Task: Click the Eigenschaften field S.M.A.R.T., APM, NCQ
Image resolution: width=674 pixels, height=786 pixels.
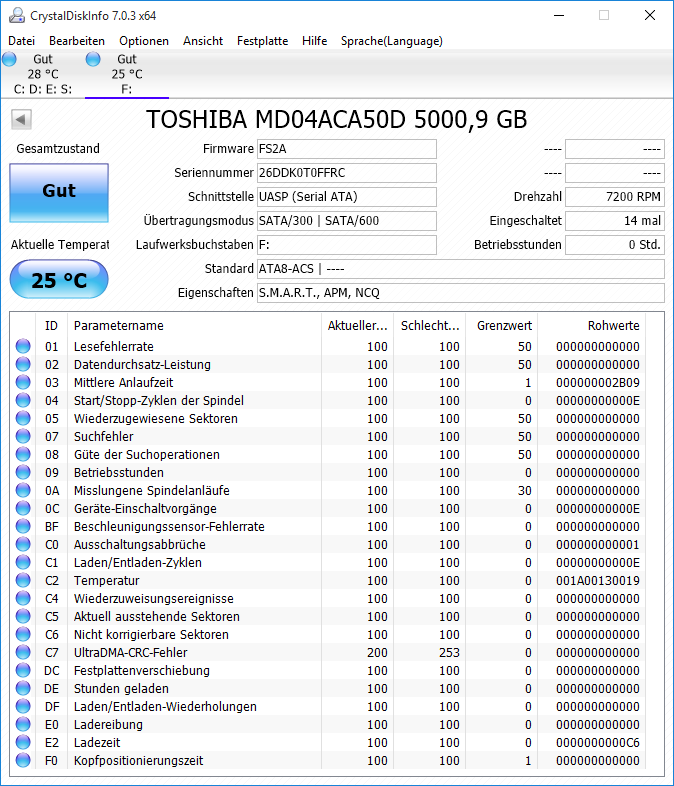Action: click(x=461, y=293)
